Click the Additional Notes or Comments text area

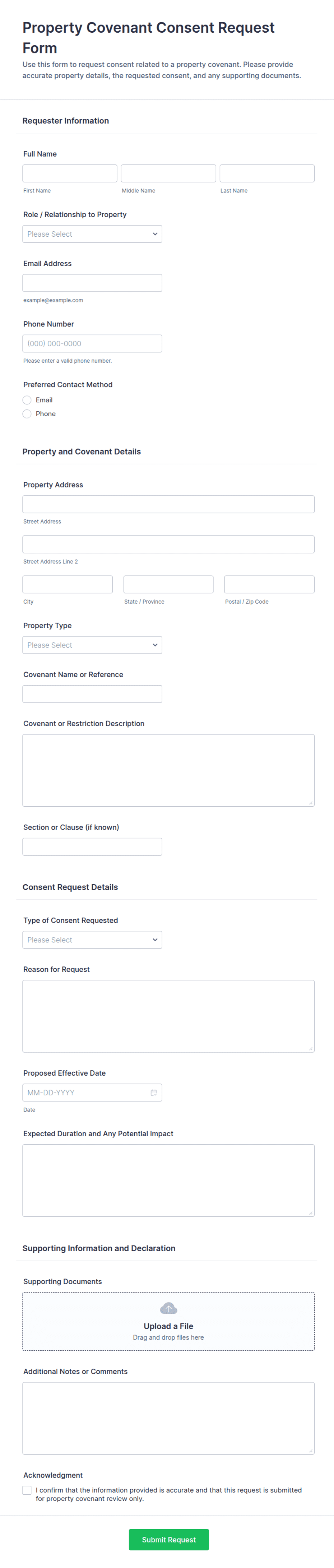pyautogui.click(x=168, y=1418)
